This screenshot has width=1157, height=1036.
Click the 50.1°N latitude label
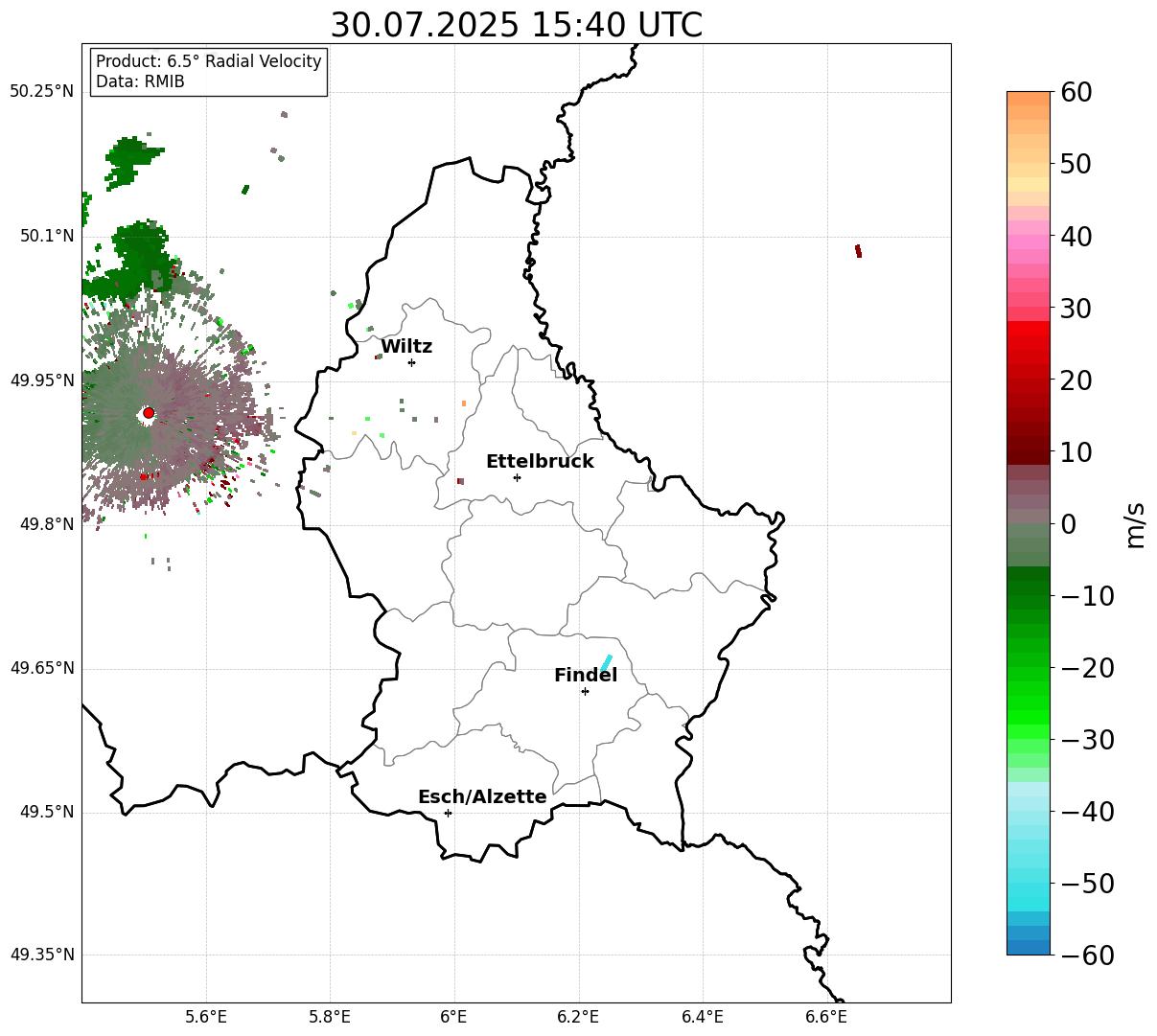(x=47, y=236)
